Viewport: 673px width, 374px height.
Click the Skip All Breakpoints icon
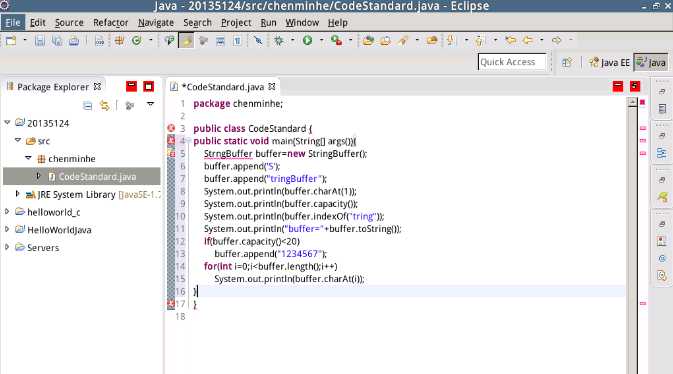[258, 41]
